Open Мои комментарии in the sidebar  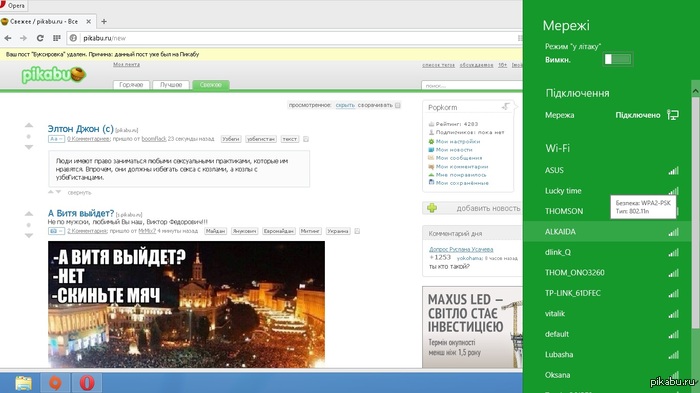tap(462, 167)
